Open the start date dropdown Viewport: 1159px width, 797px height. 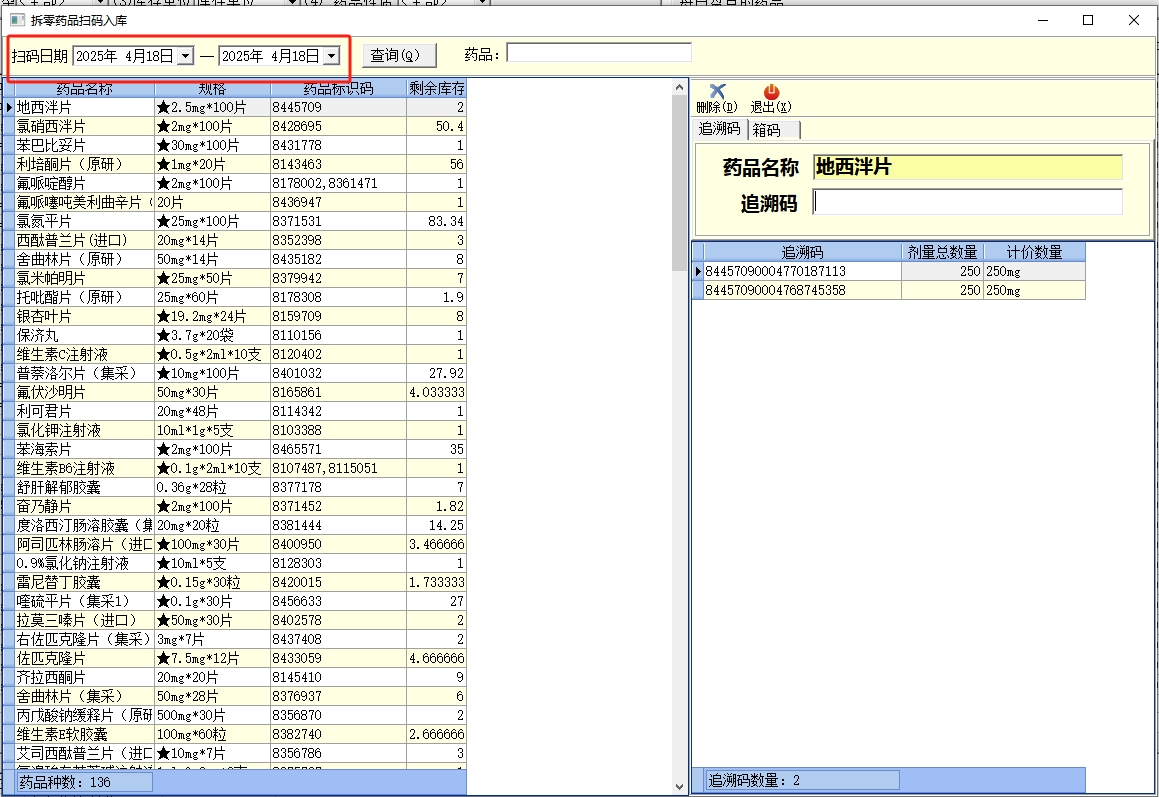[186, 56]
